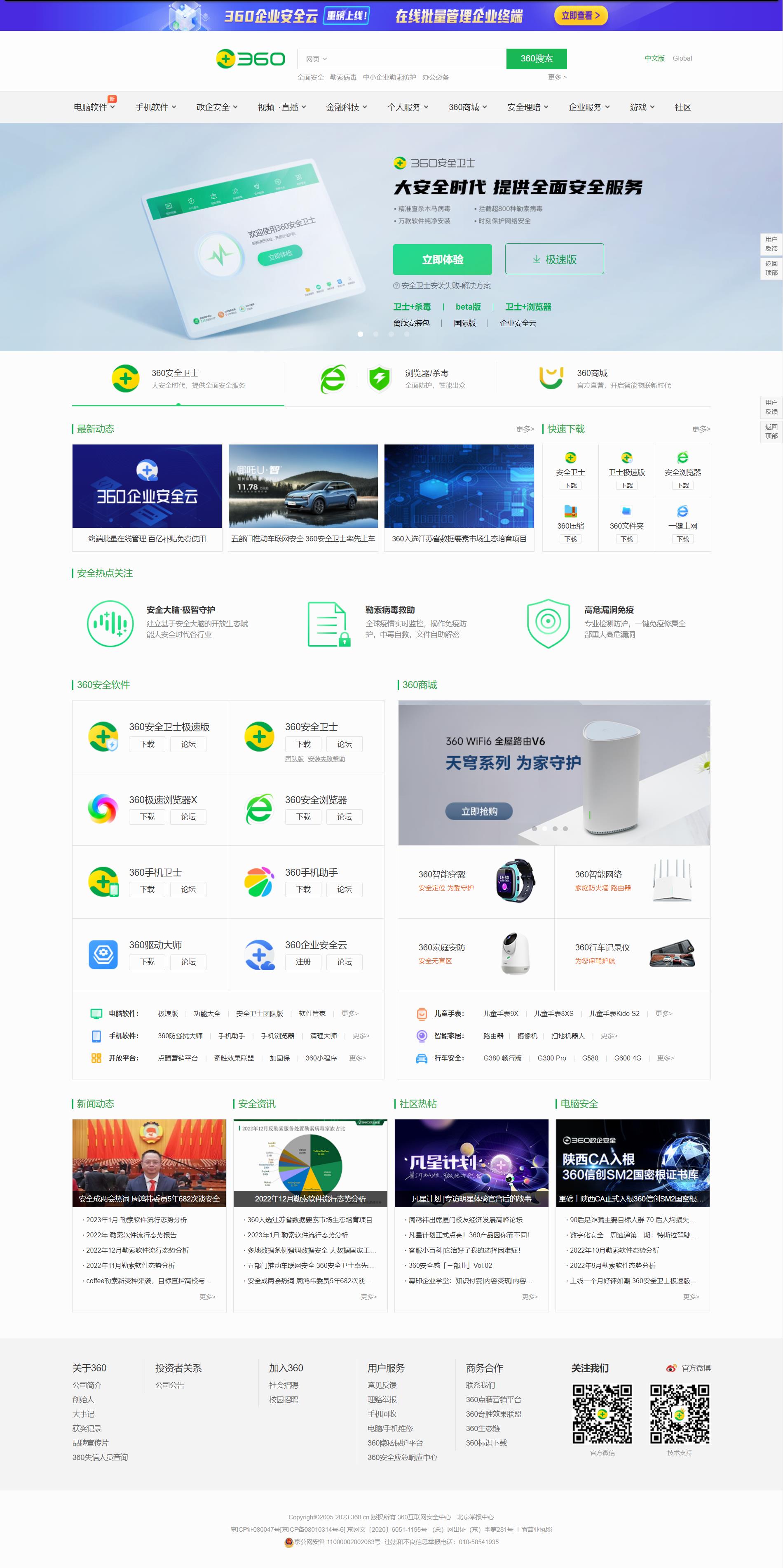The height and width of the screenshot is (1568, 783).
Task: Expand the 视频·直播 navigation menu
Action: tap(282, 107)
